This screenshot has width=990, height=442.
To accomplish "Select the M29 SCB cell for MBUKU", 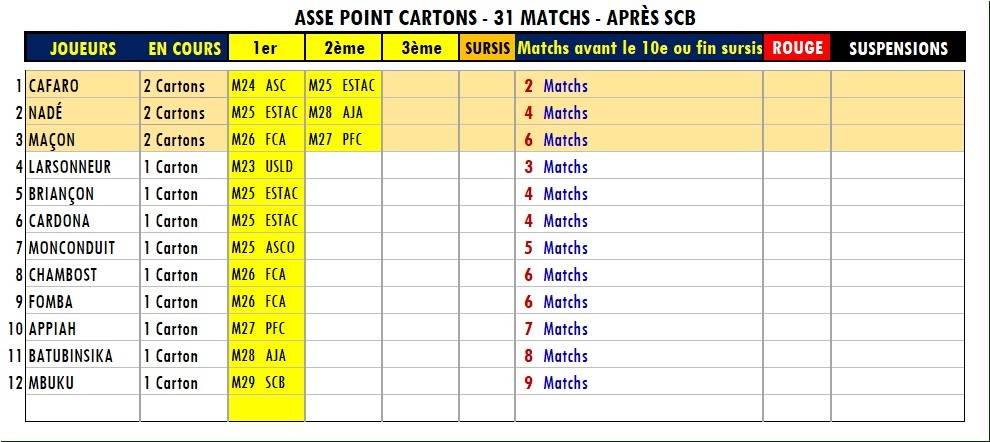I will coord(266,383).
